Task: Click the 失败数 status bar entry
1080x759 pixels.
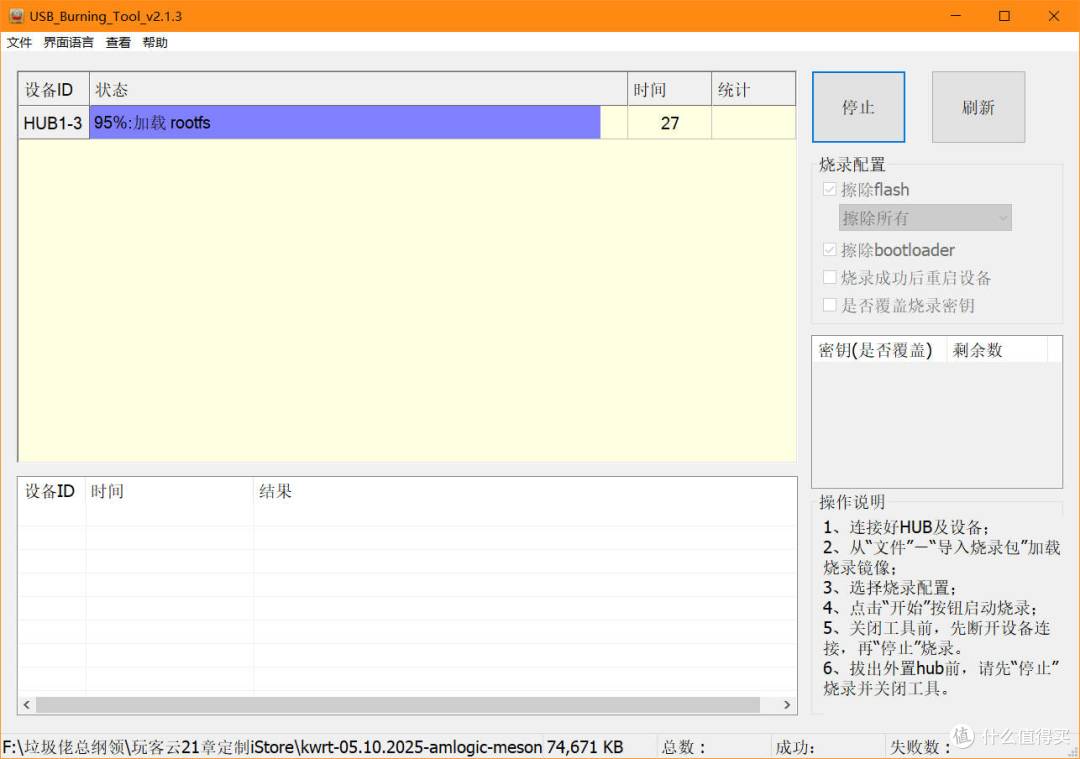Action: point(920,747)
